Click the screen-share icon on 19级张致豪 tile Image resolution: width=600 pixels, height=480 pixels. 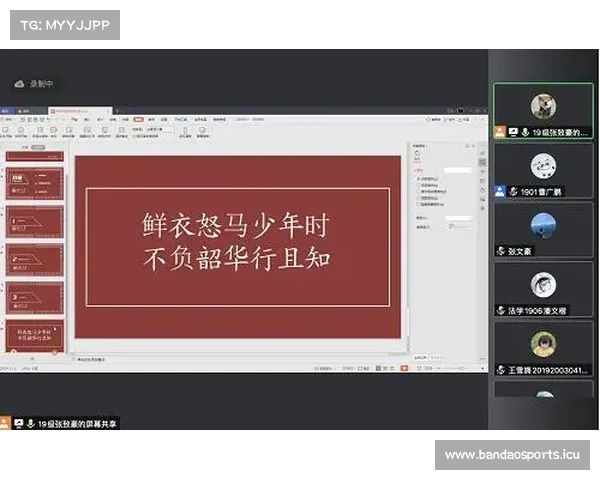click(x=513, y=132)
